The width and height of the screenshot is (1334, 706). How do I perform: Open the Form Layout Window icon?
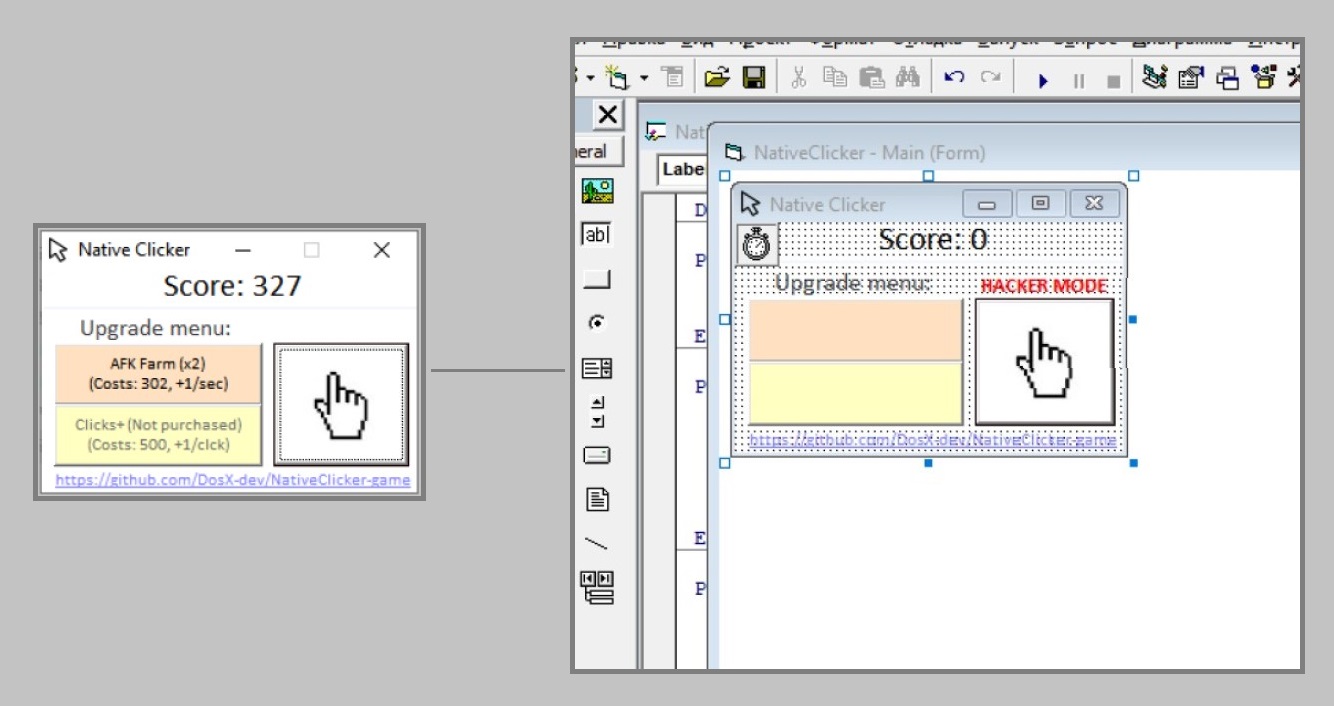1227,78
